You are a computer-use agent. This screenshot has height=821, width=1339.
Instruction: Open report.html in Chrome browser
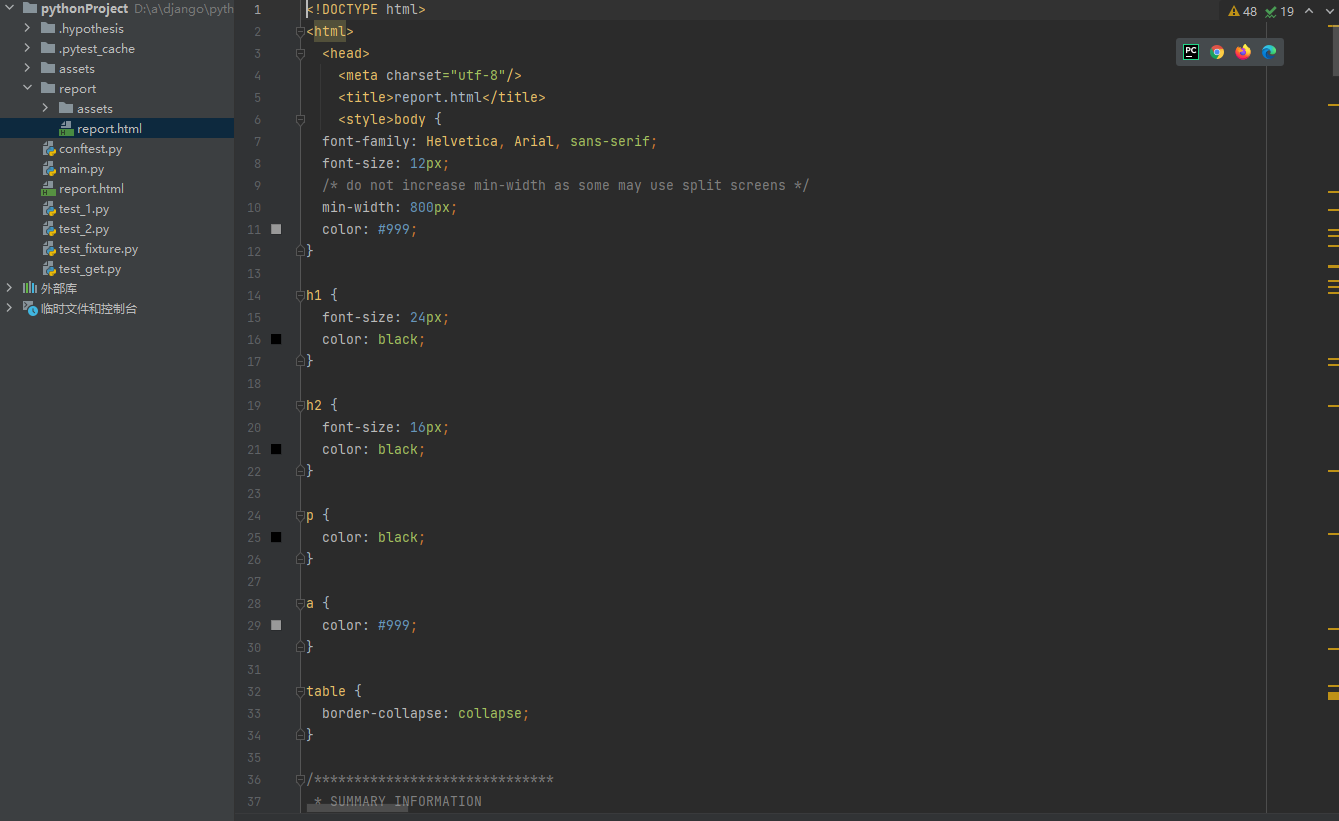point(1217,52)
